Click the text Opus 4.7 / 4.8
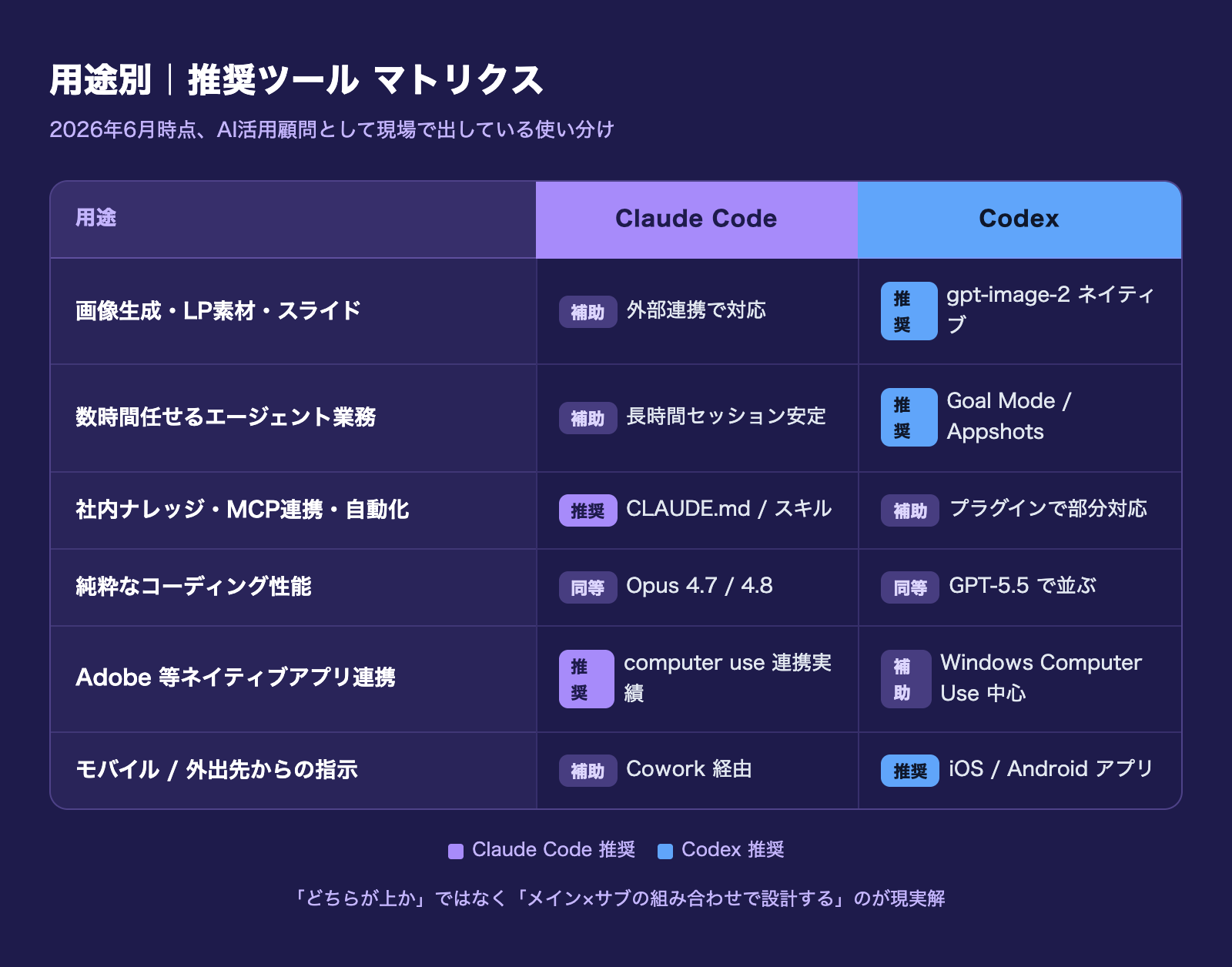 pos(699,586)
